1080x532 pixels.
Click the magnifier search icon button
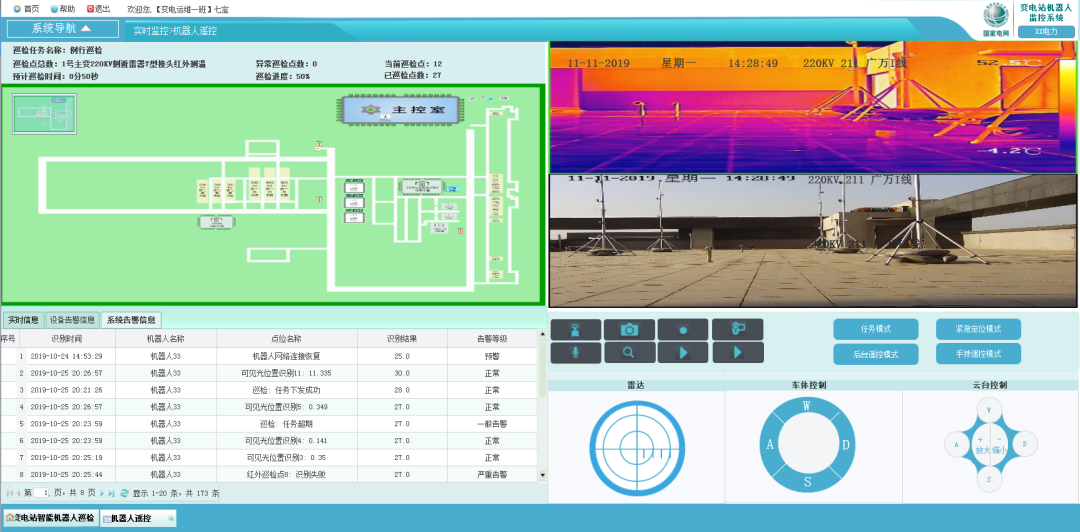click(630, 352)
